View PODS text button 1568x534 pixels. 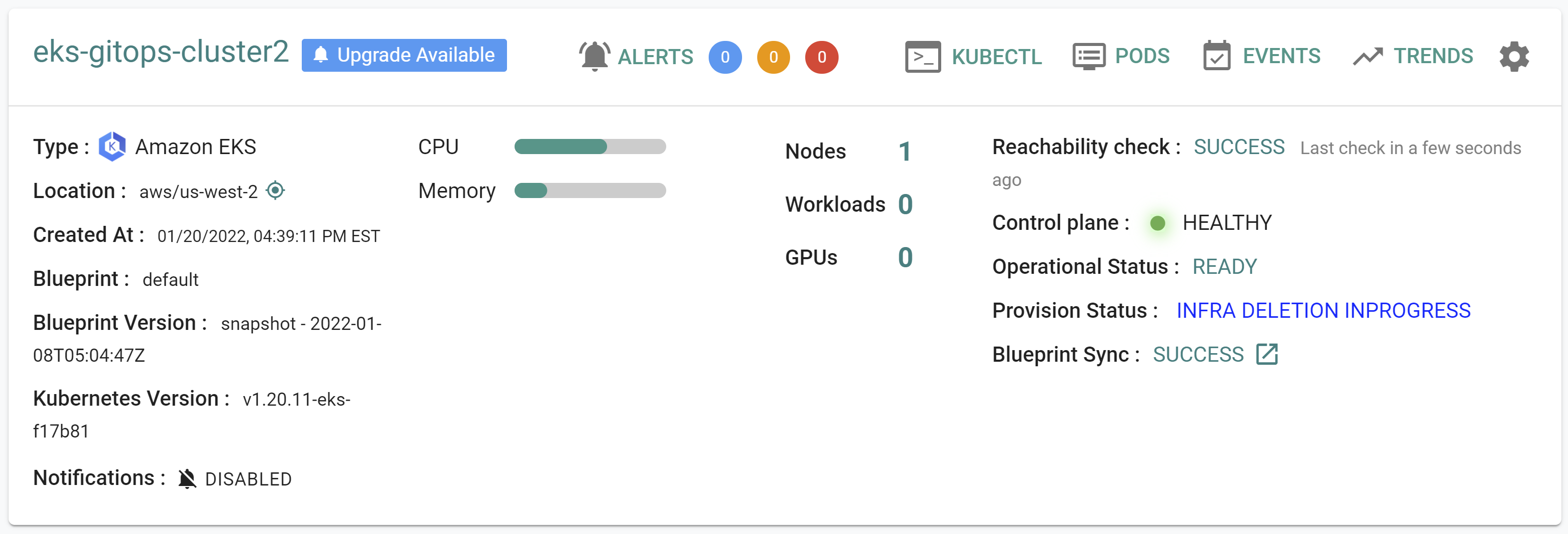1142,56
